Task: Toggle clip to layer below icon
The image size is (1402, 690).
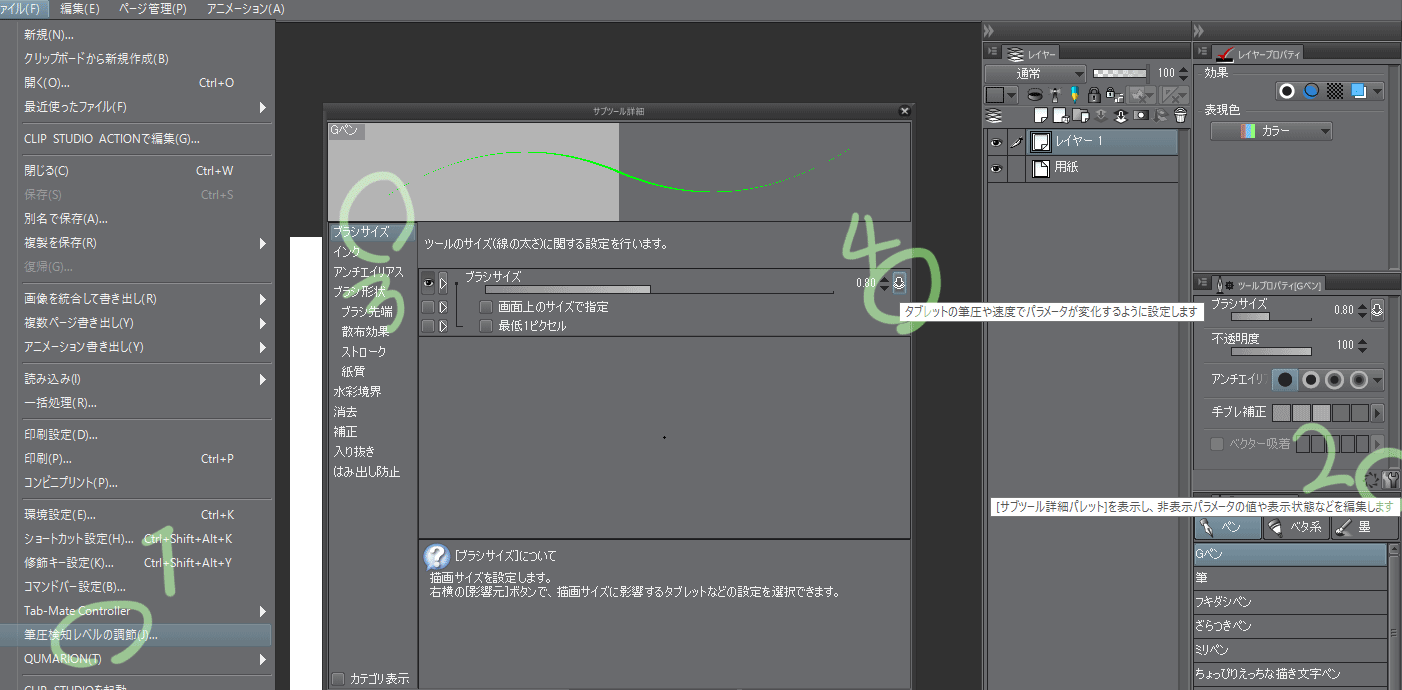Action: coord(1036,95)
